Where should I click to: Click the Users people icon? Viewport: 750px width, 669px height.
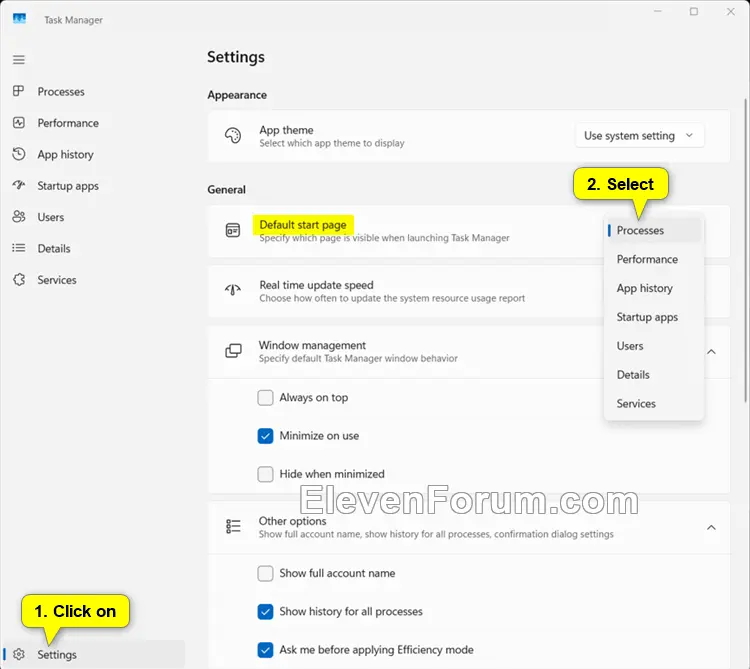tap(19, 217)
